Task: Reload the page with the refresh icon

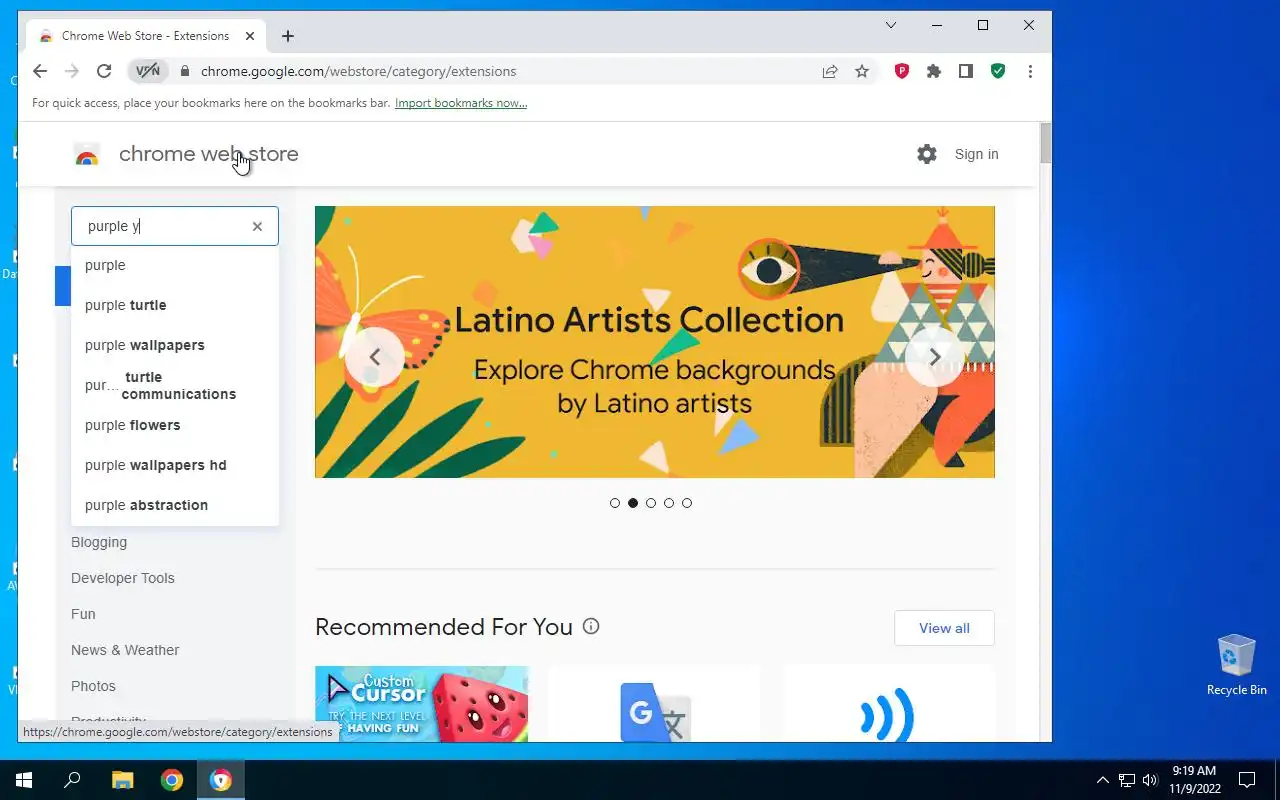Action: tap(104, 71)
